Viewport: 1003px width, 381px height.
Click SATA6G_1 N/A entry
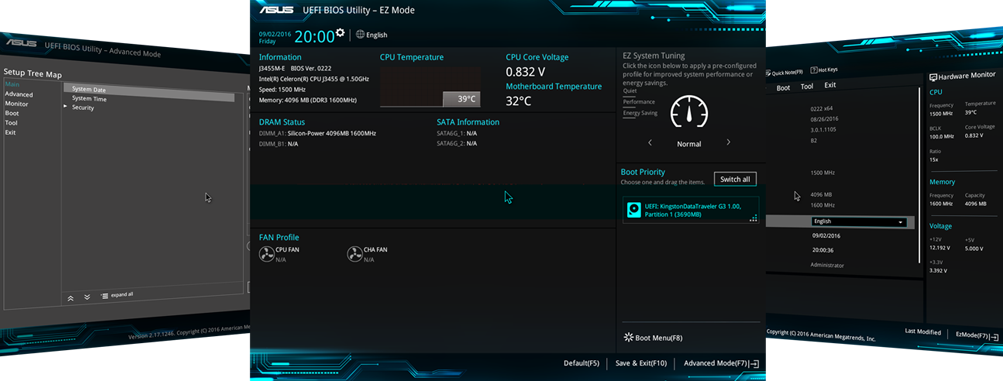[457, 134]
